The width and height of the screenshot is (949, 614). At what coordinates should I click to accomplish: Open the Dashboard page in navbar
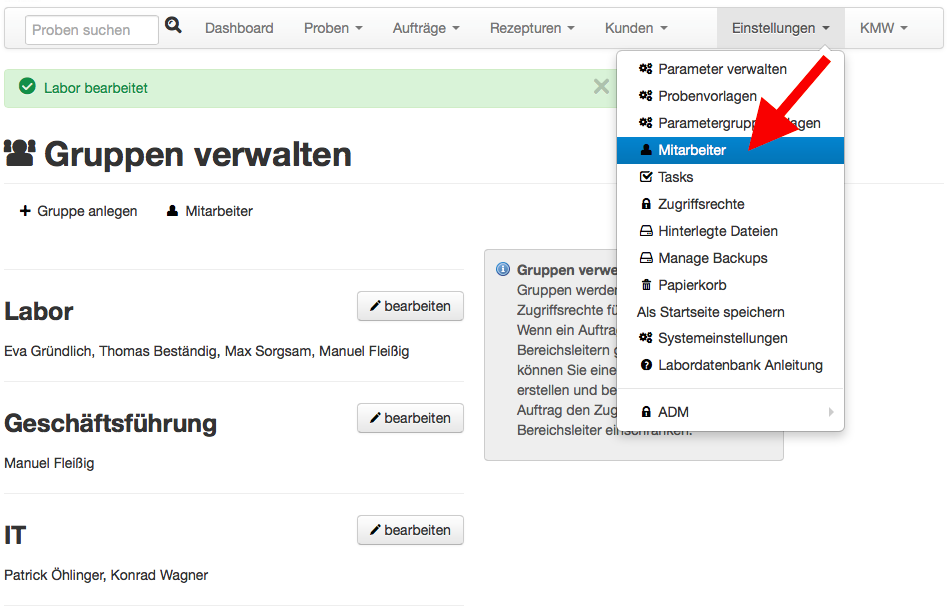tap(239, 28)
